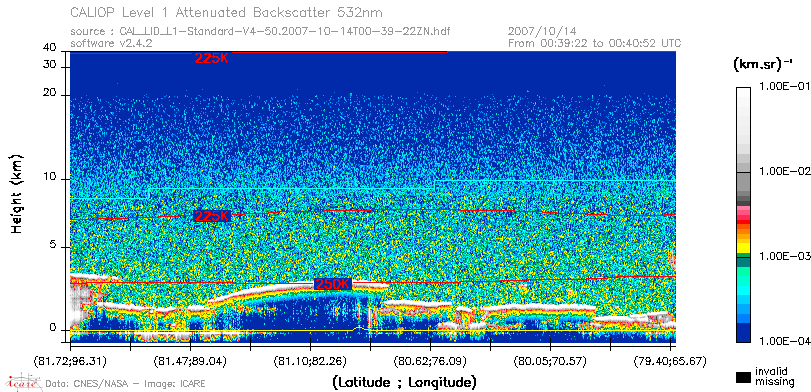Click the '0' height axis tick label
The image size is (811, 392).
coord(53,328)
